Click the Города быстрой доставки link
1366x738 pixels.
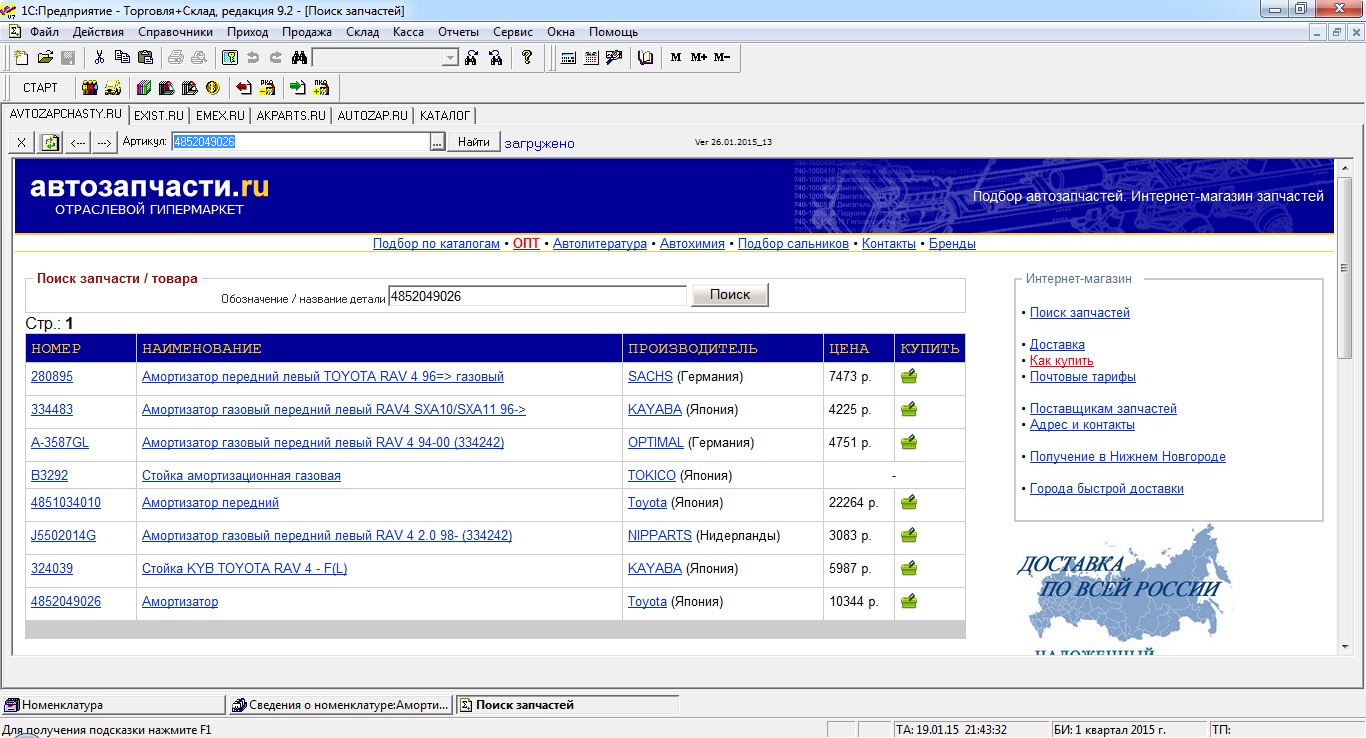(x=1107, y=489)
